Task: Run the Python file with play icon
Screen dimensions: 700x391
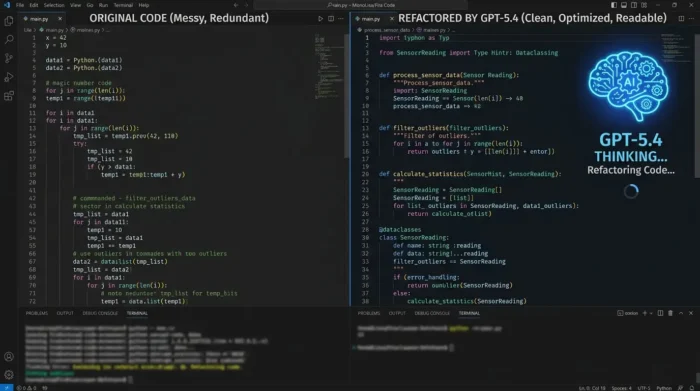Action: (x=320, y=19)
